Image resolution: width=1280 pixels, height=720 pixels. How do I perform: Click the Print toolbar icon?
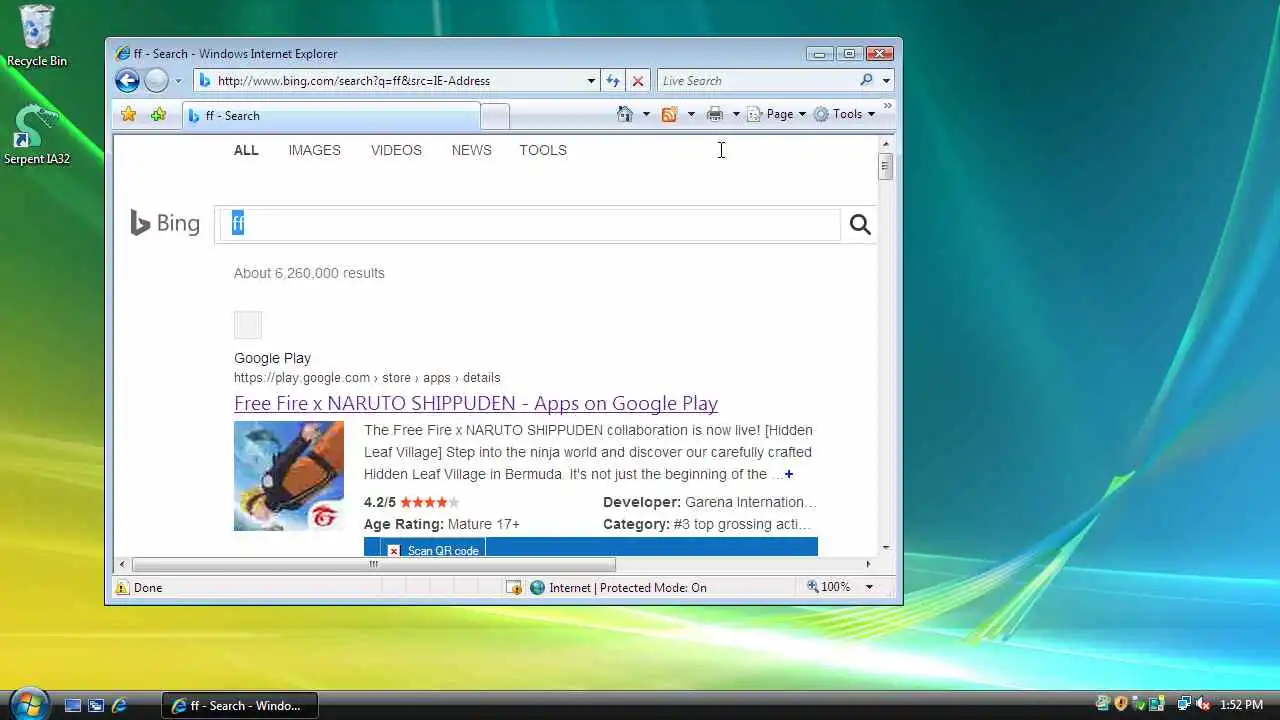point(715,114)
